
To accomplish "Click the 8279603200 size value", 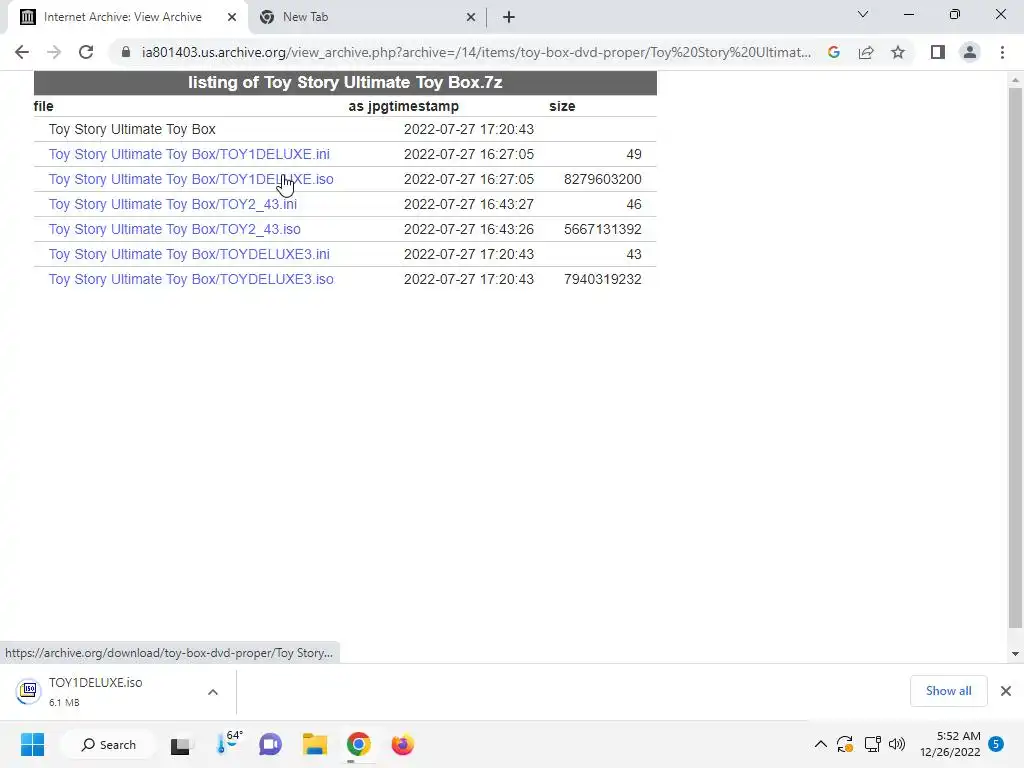I will [x=602, y=179].
